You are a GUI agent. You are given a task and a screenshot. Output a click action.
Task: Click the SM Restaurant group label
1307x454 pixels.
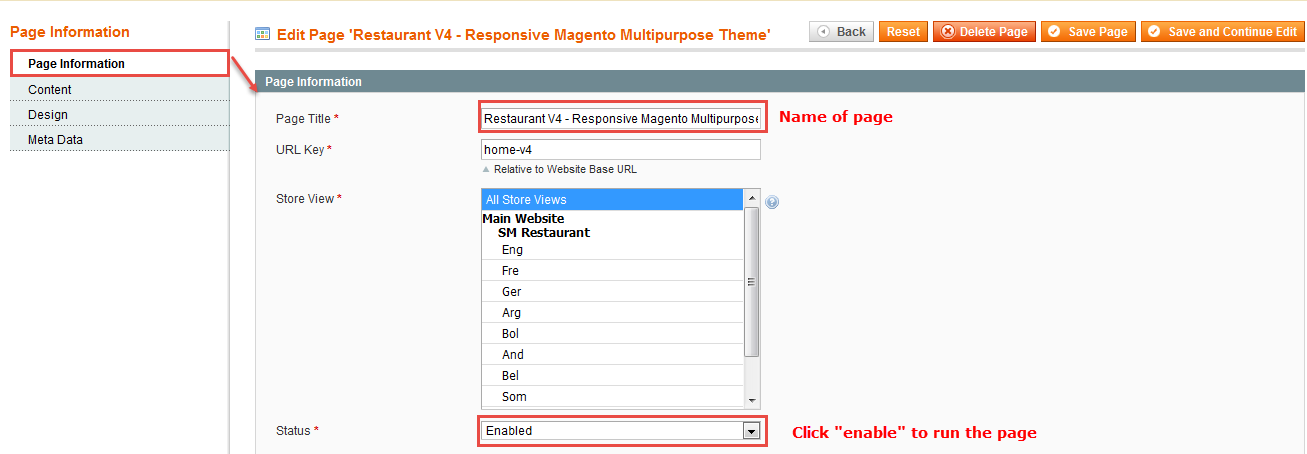tap(544, 232)
